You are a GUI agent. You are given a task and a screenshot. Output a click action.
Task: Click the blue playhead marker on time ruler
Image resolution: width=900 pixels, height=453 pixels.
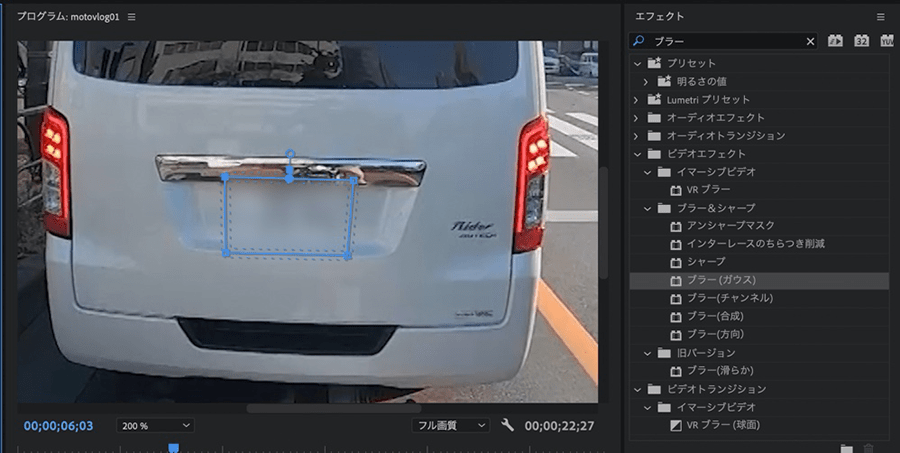pyautogui.click(x=173, y=448)
